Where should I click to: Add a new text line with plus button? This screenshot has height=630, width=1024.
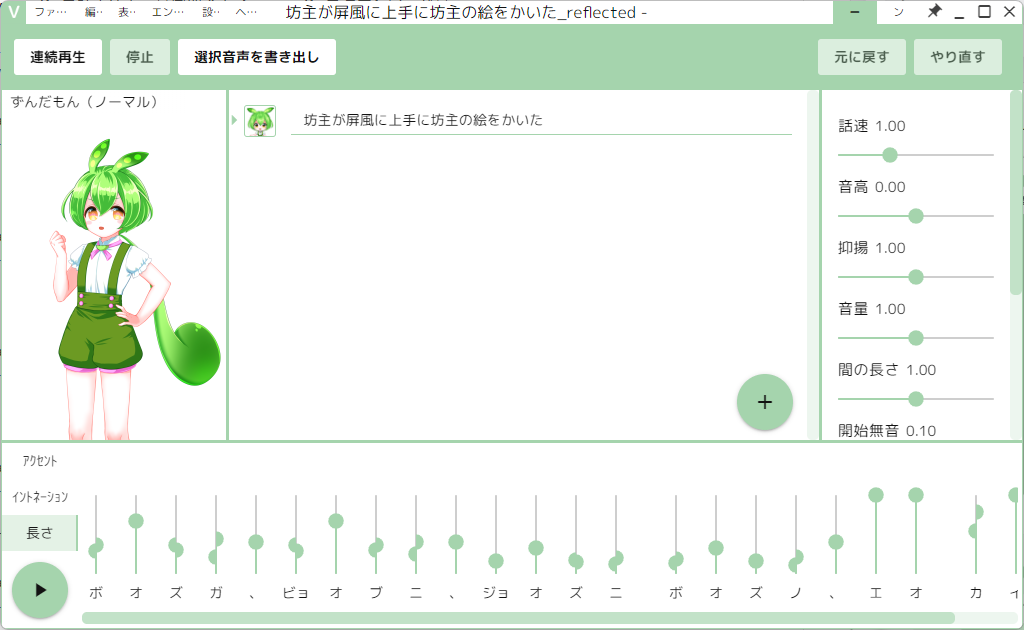click(765, 402)
